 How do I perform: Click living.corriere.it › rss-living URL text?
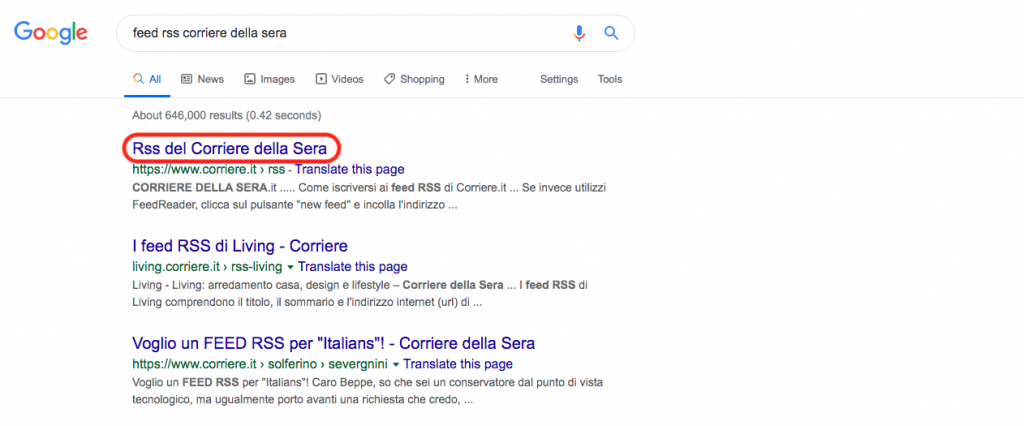coord(207,267)
